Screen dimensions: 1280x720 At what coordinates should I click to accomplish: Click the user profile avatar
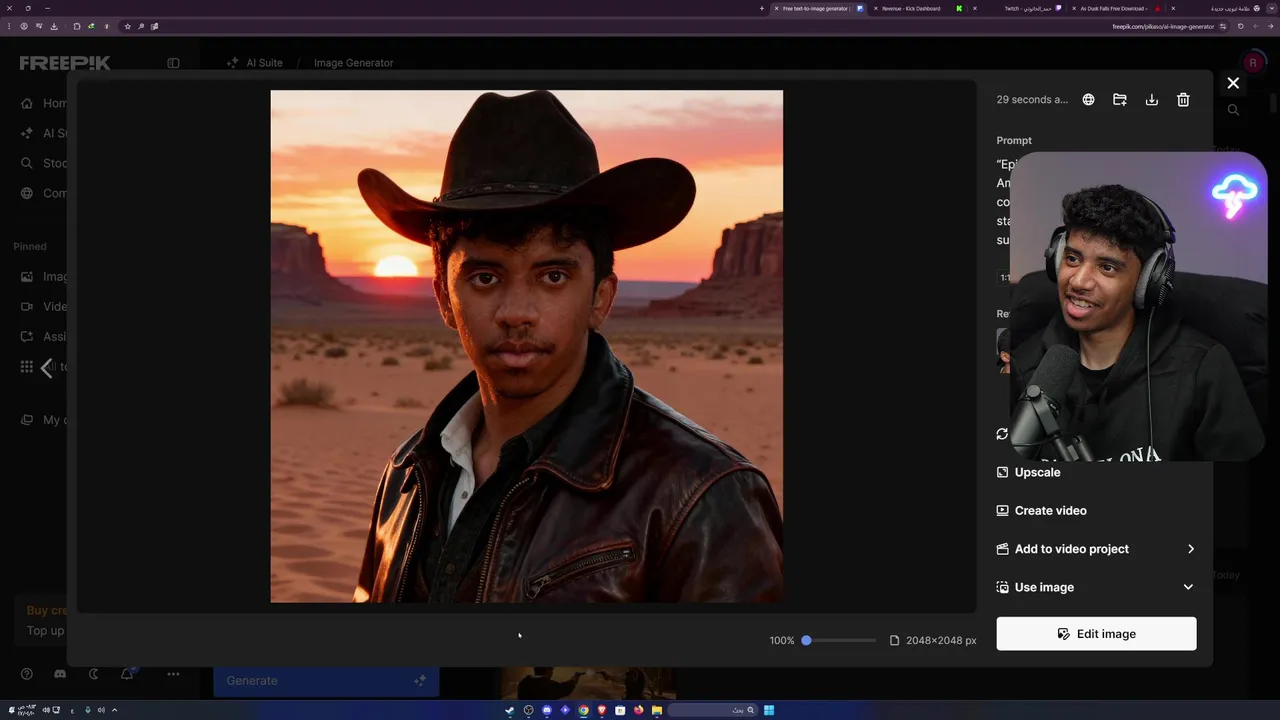click(x=1252, y=63)
